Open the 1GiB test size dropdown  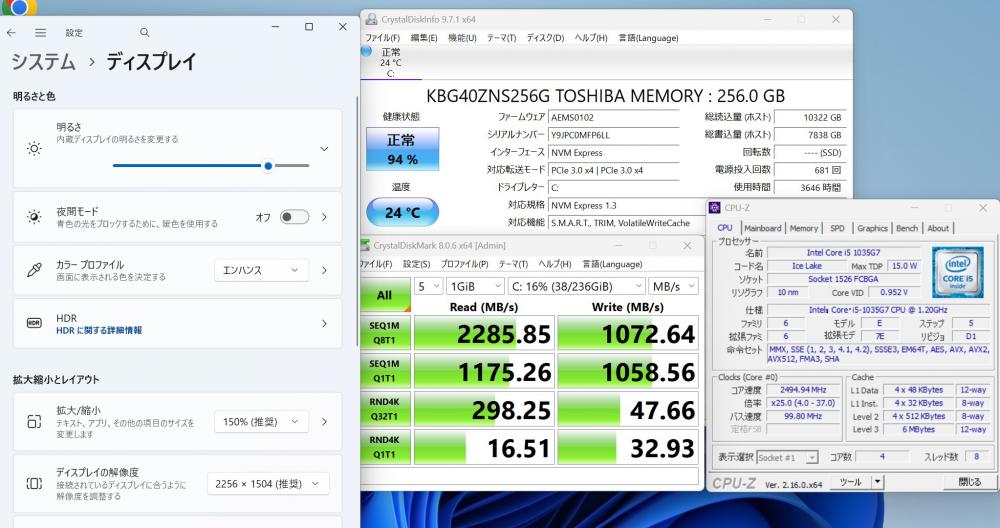(475, 286)
